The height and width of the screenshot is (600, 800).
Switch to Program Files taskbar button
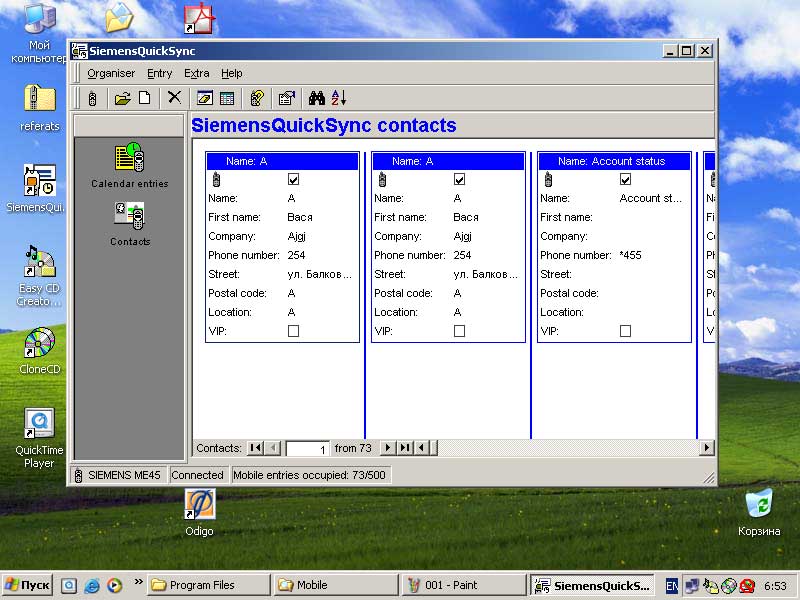tap(209, 585)
